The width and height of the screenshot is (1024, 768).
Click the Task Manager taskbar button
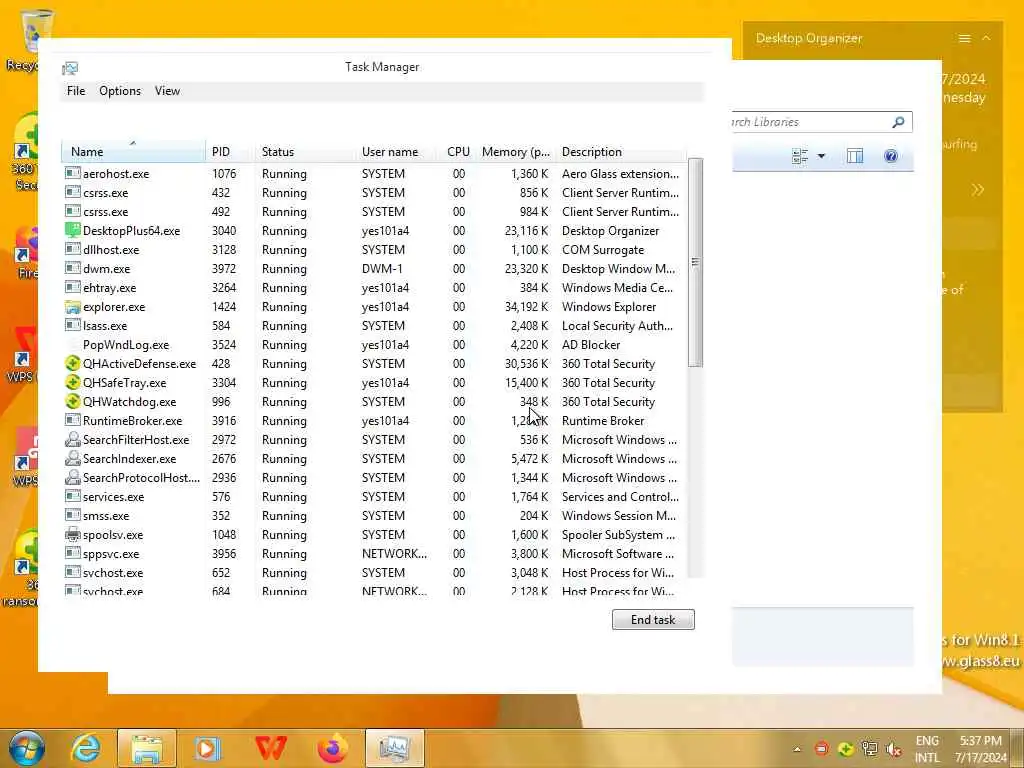[x=394, y=748]
